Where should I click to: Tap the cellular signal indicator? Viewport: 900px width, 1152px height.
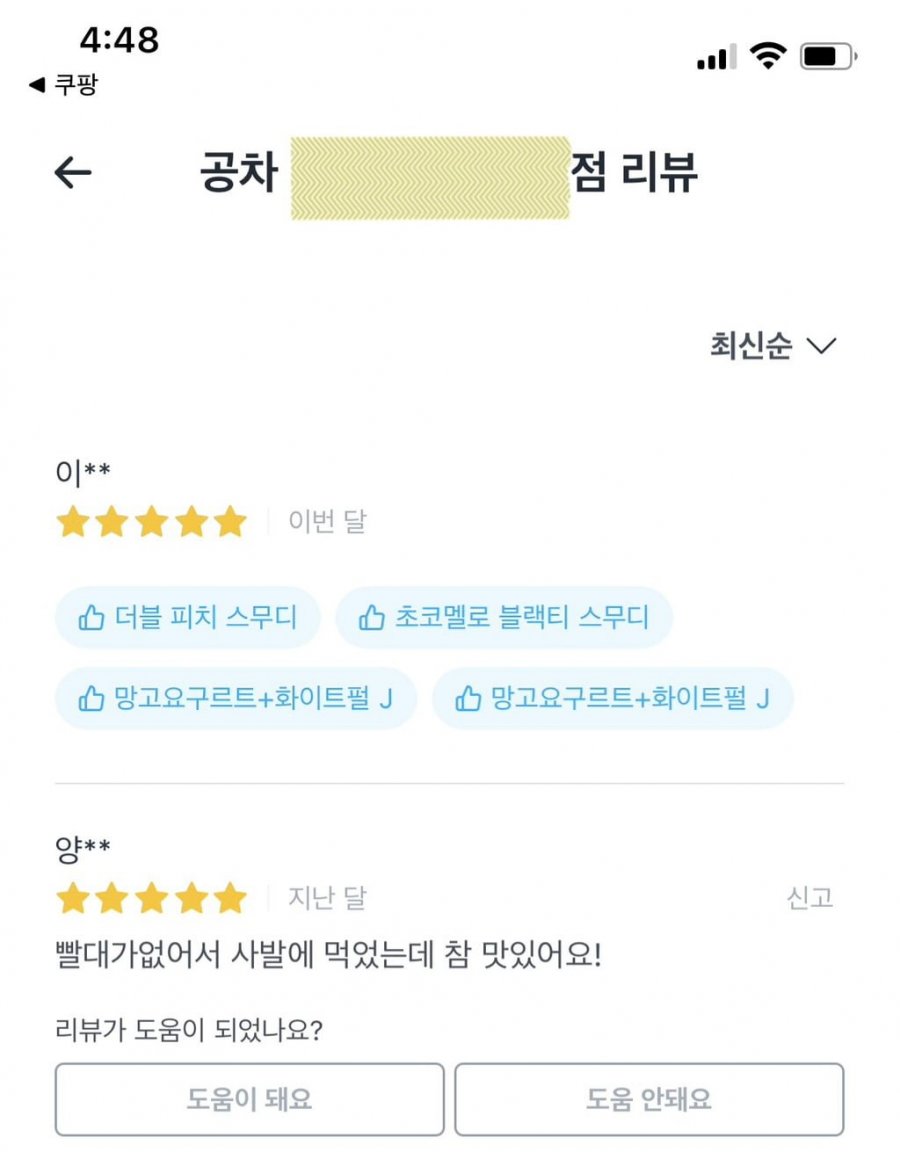(716, 57)
